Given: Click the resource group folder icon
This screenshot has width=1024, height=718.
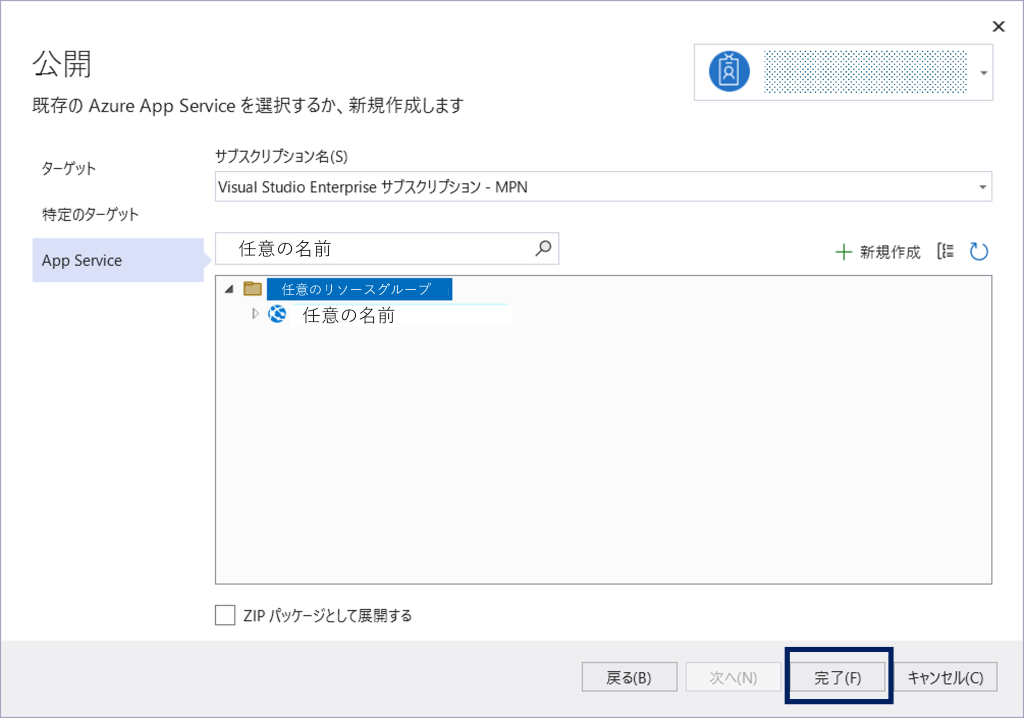Looking at the screenshot, I should (x=252, y=288).
